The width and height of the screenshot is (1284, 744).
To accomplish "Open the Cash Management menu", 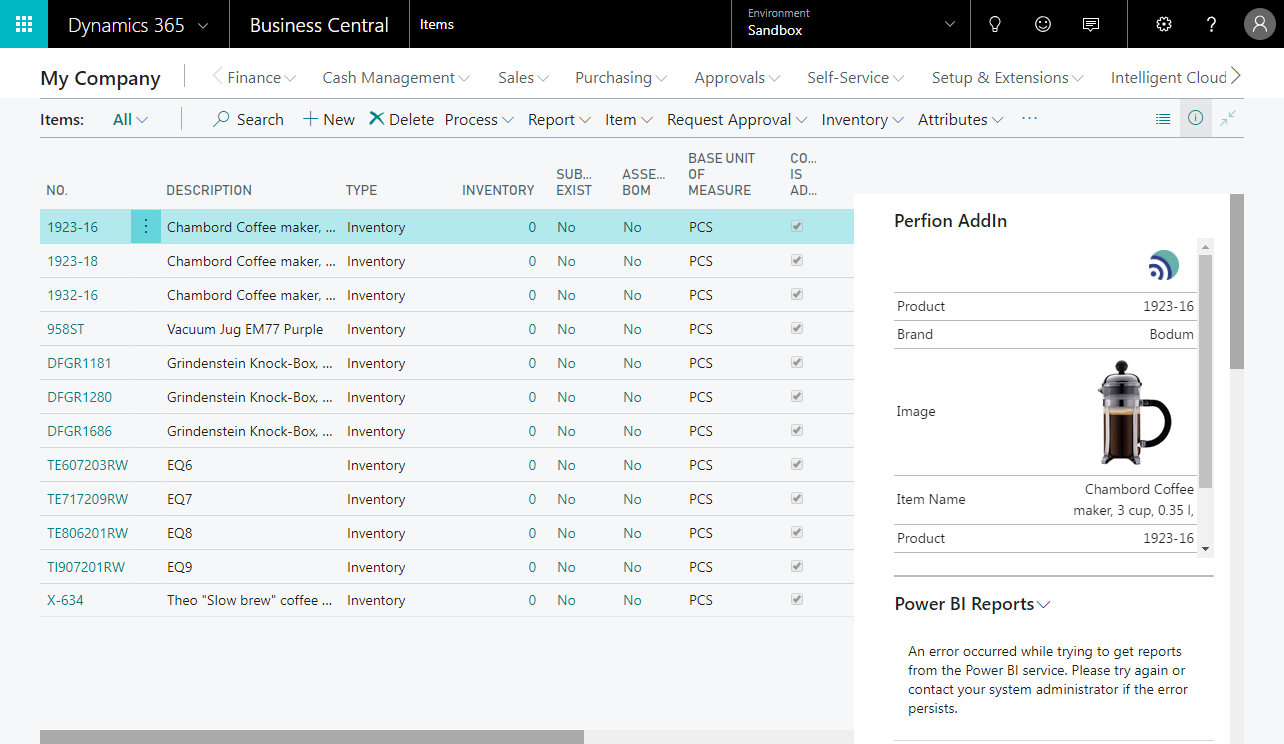I will [396, 77].
